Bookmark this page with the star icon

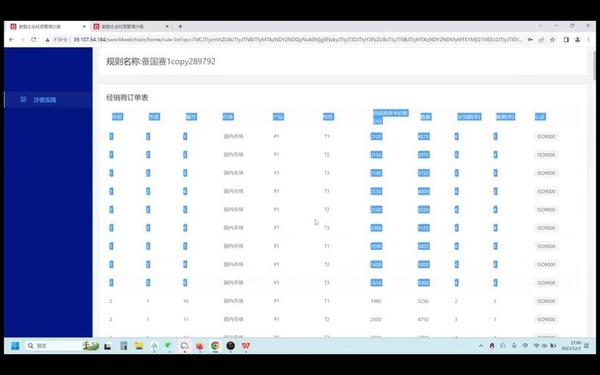[x=553, y=39]
